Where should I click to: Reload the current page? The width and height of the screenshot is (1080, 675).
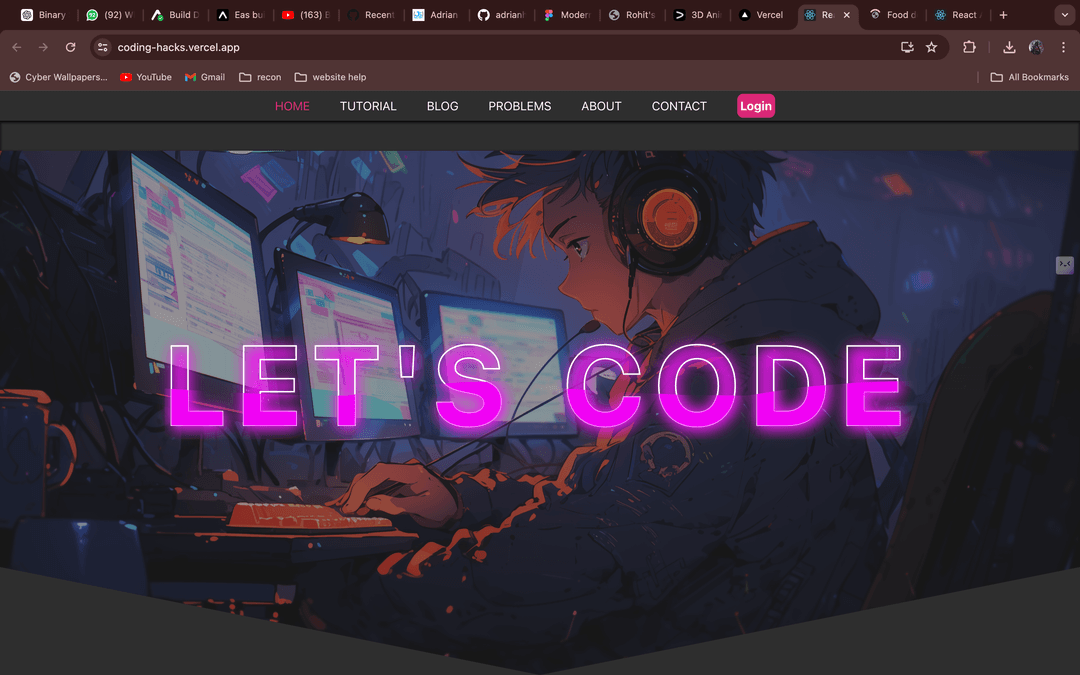coord(70,47)
